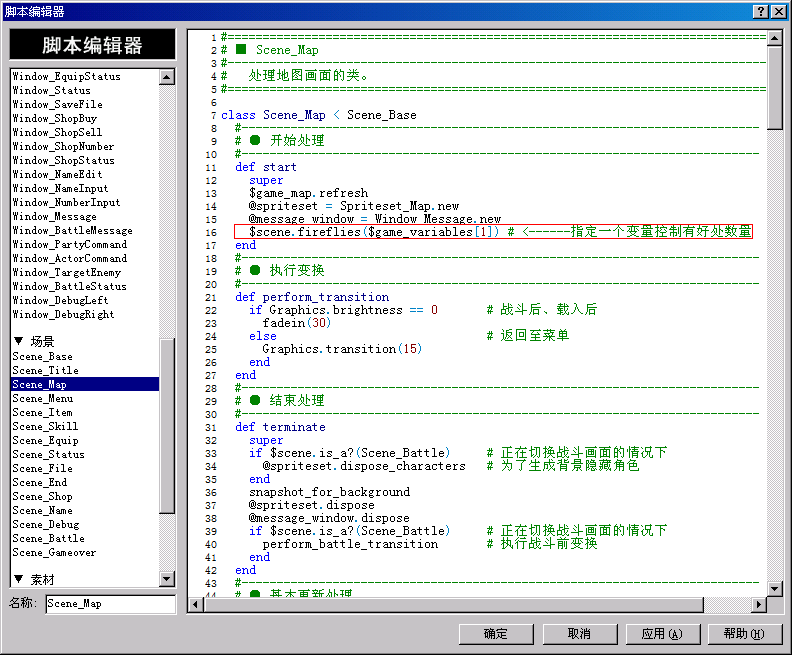This screenshot has width=792, height=655.
Task: Click the 应用(A) button
Action: 663,634
